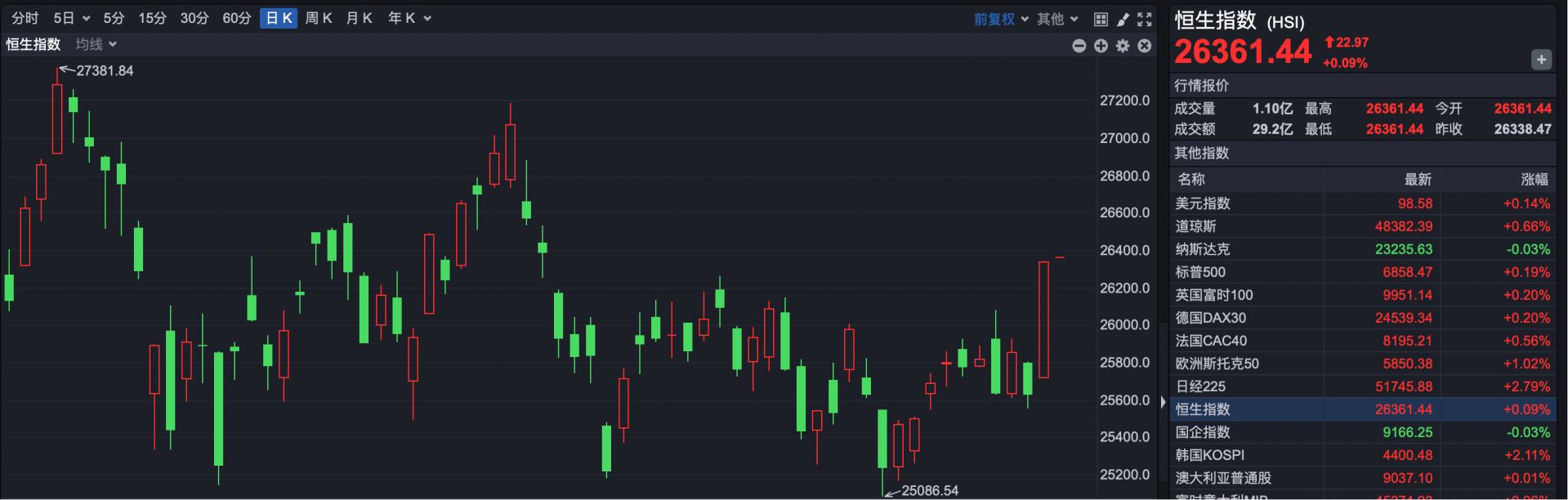Select 日经225 in the index list

1200,386
